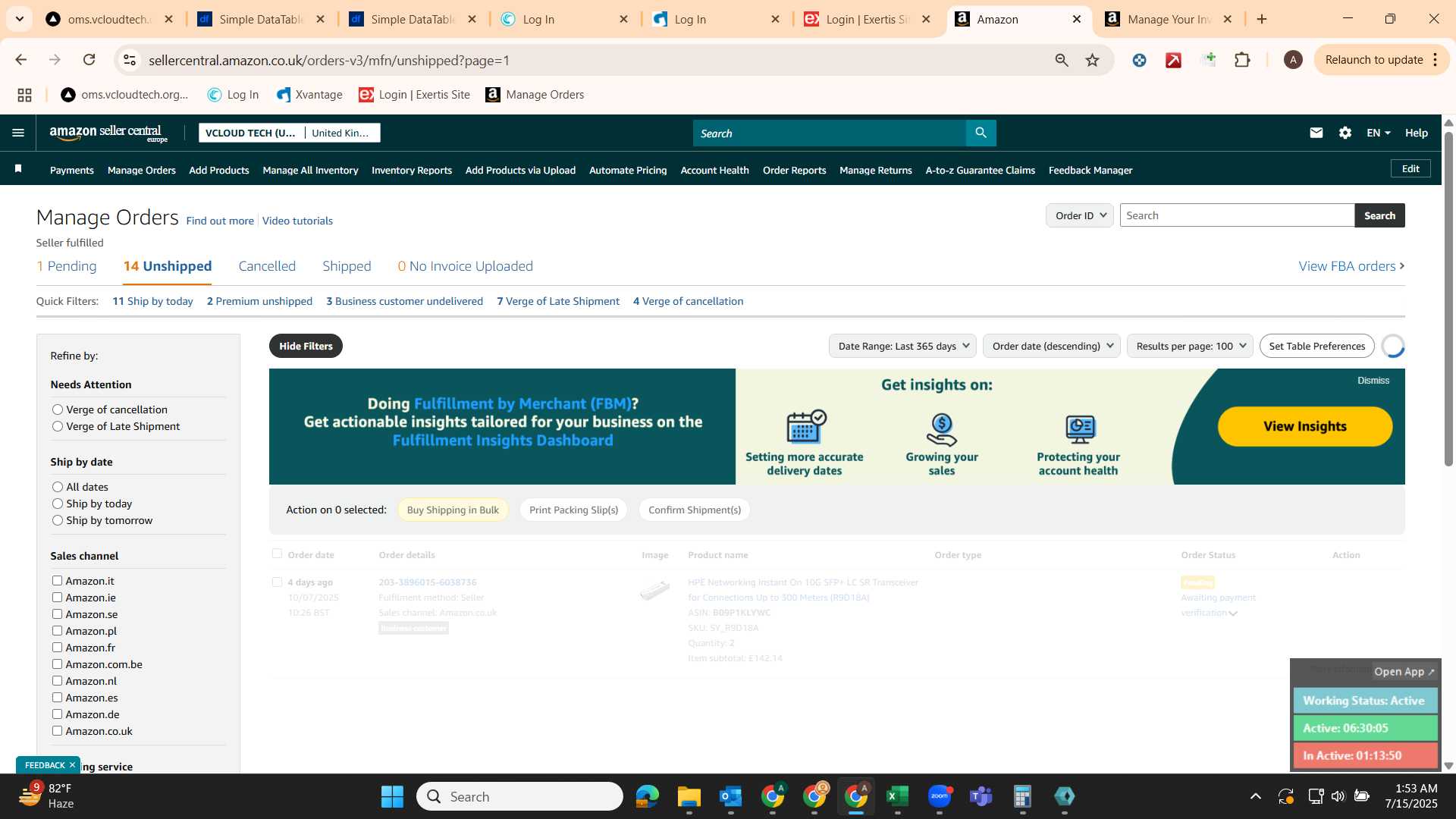Image resolution: width=1456 pixels, height=819 pixels.
Task: Open the settings gear icon
Action: [x=1345, y=133]
